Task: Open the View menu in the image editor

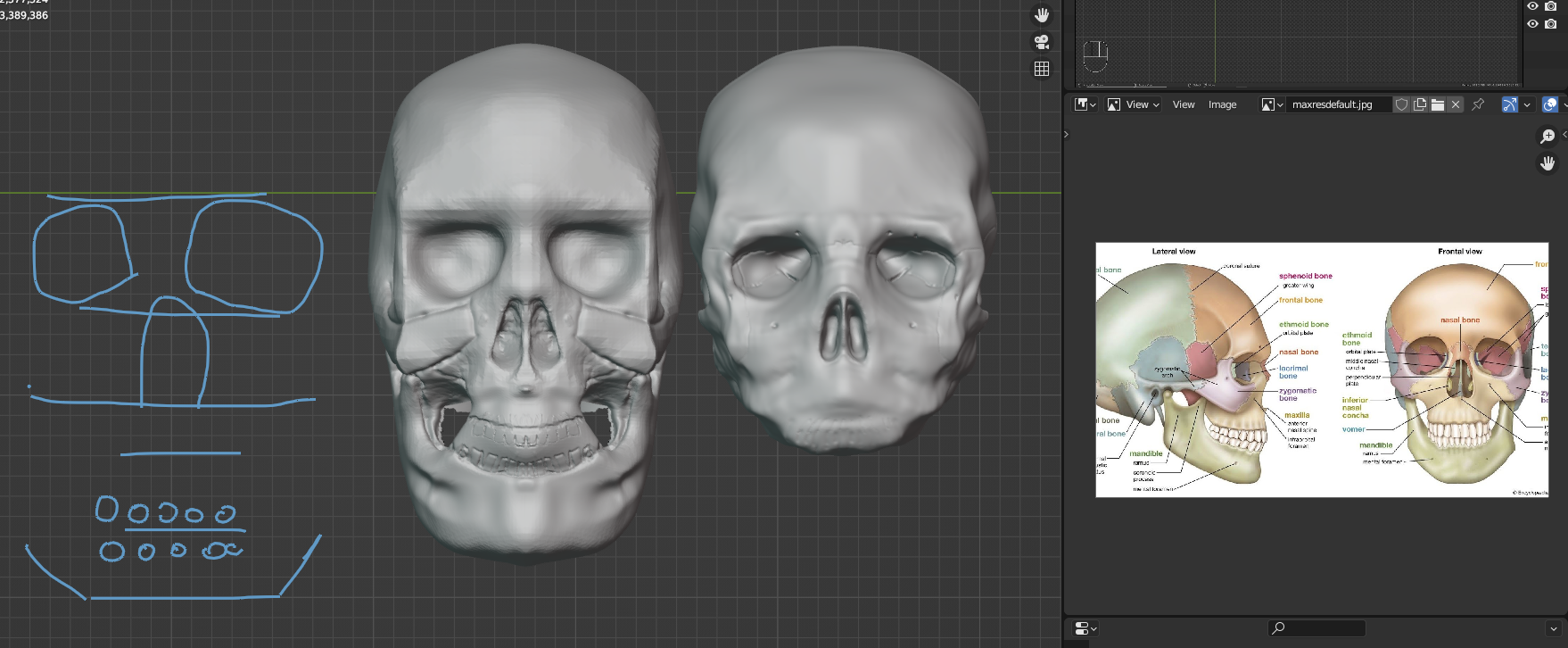Action: click(x=1184, y=104)
